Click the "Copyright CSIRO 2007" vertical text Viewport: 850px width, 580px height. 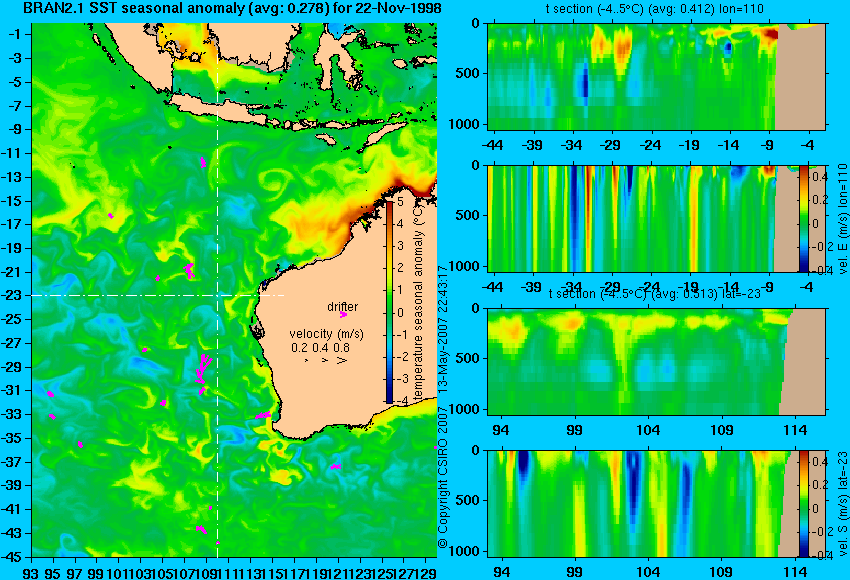click(x=443, y=477)
